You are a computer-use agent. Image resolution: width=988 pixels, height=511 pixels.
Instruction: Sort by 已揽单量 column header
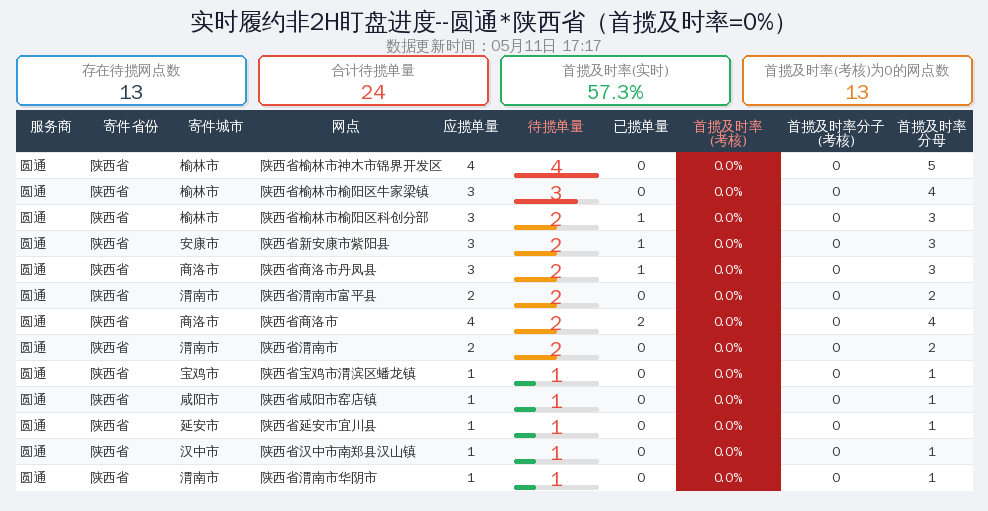coord(641,127)
